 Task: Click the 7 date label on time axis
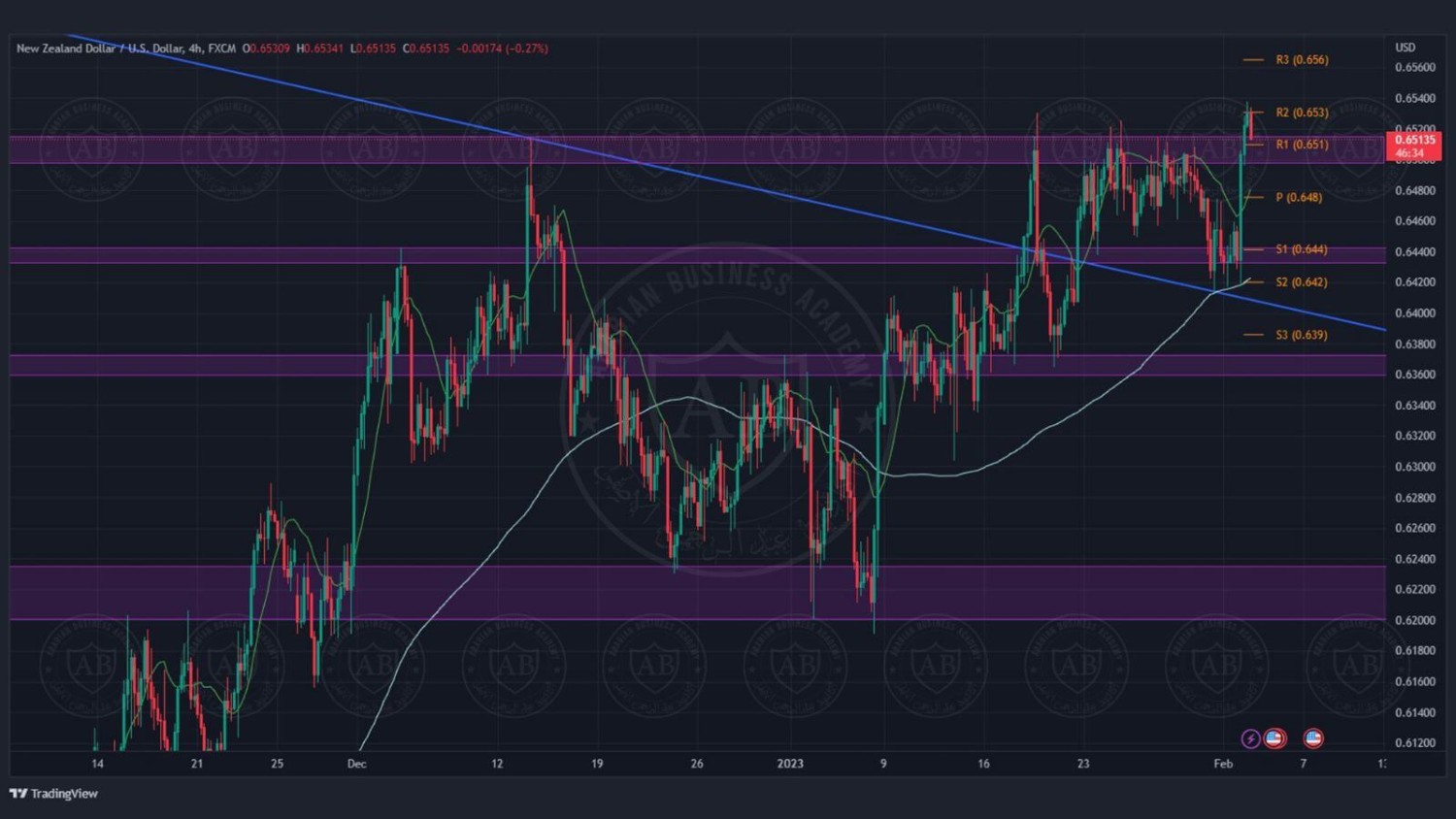(1304, 764)
